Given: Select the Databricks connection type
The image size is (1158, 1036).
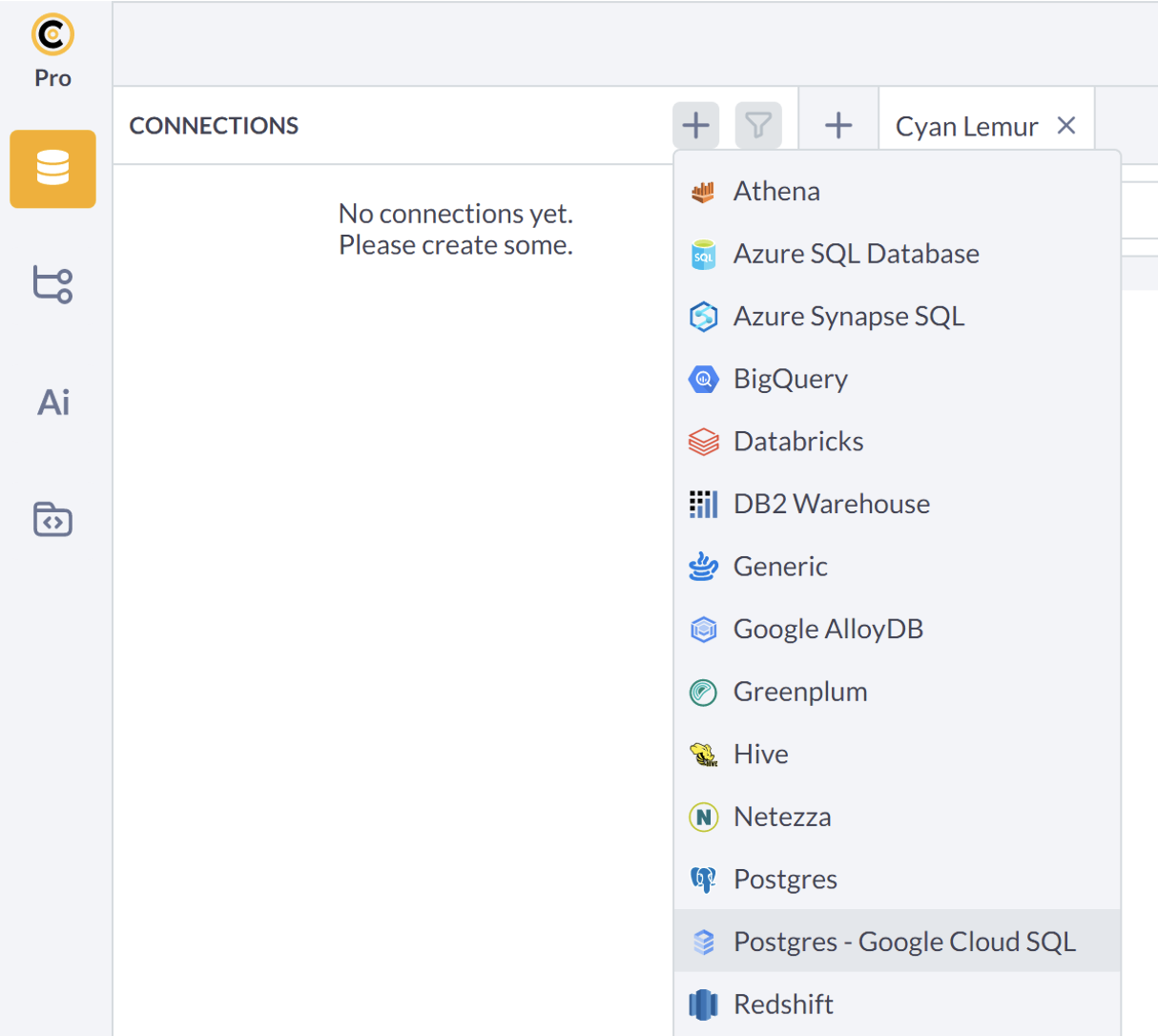Looking at the screenshot, I should (x=797, y=442).
